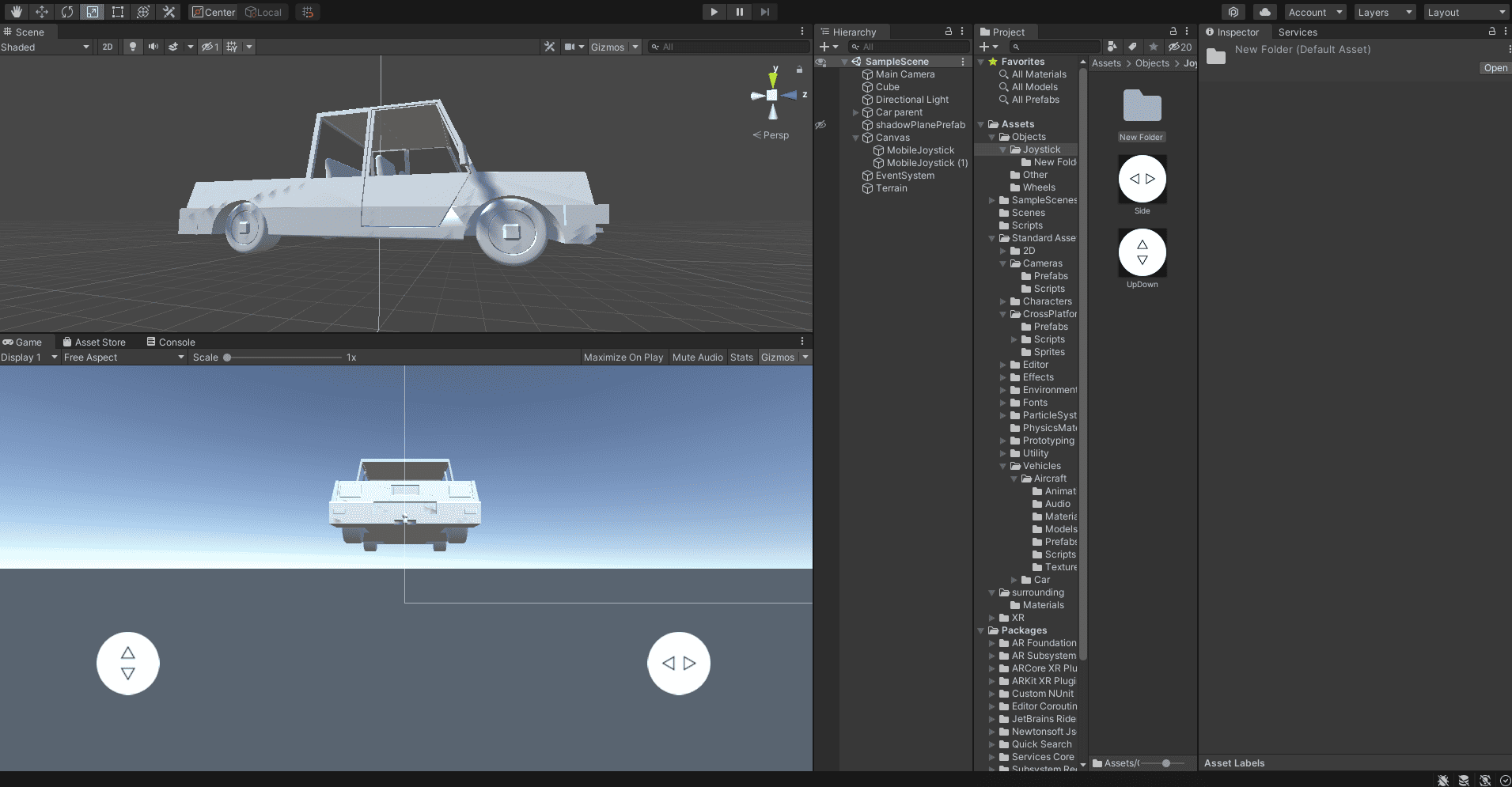
Task: Select the Move tool
Action: click(x=42, y=12)
